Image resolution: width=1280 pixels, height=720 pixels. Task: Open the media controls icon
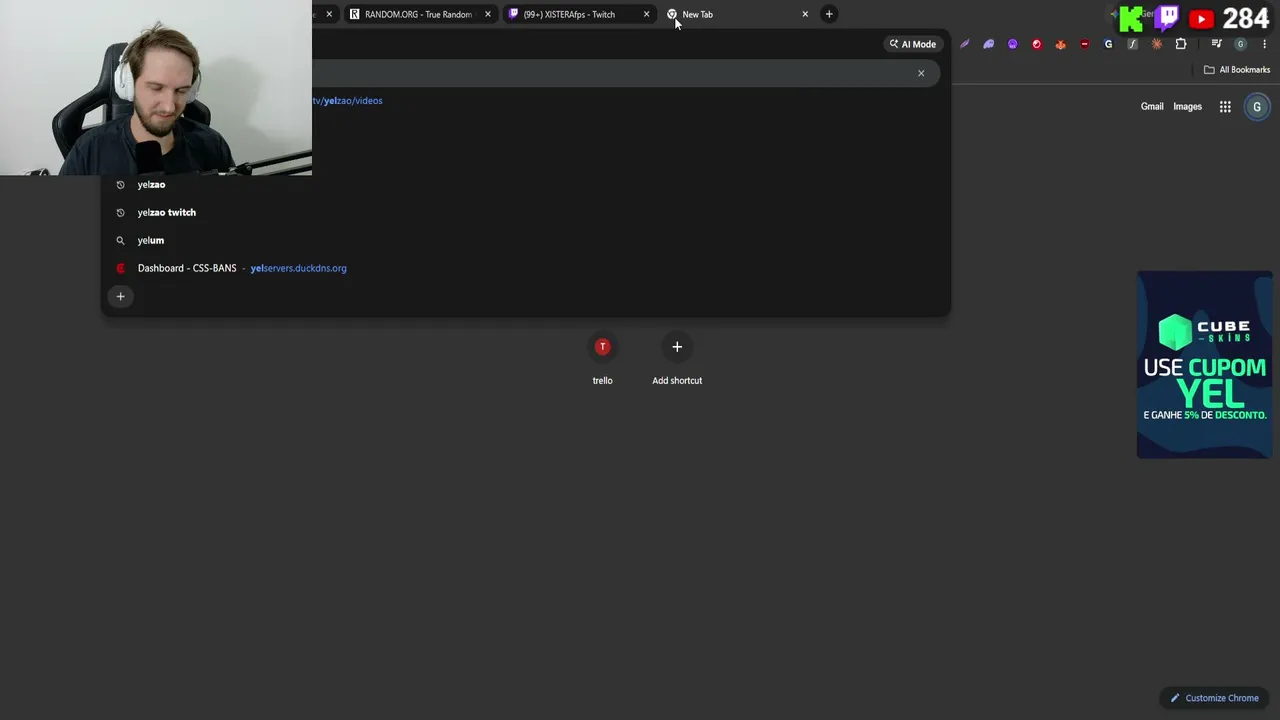[x=1216, y=44]
